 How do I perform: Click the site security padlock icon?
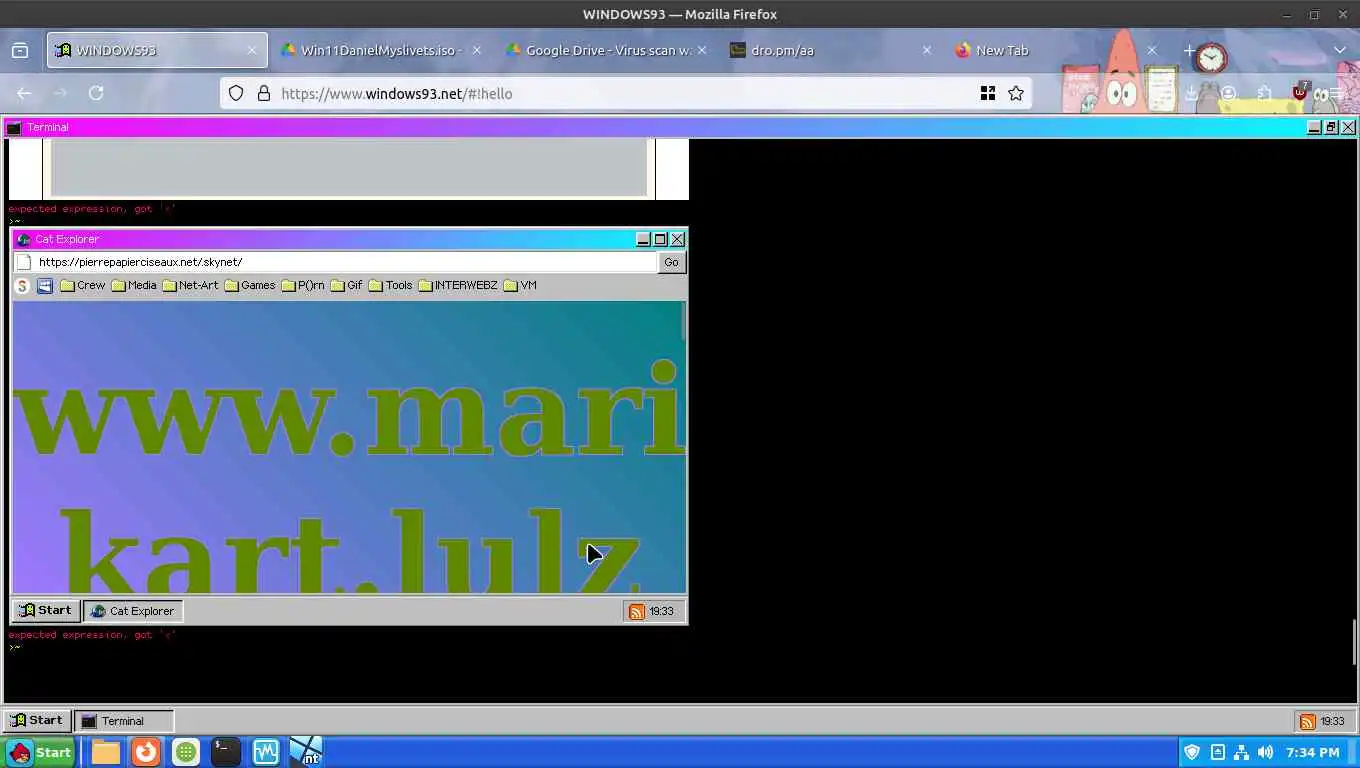click(264, 93)
